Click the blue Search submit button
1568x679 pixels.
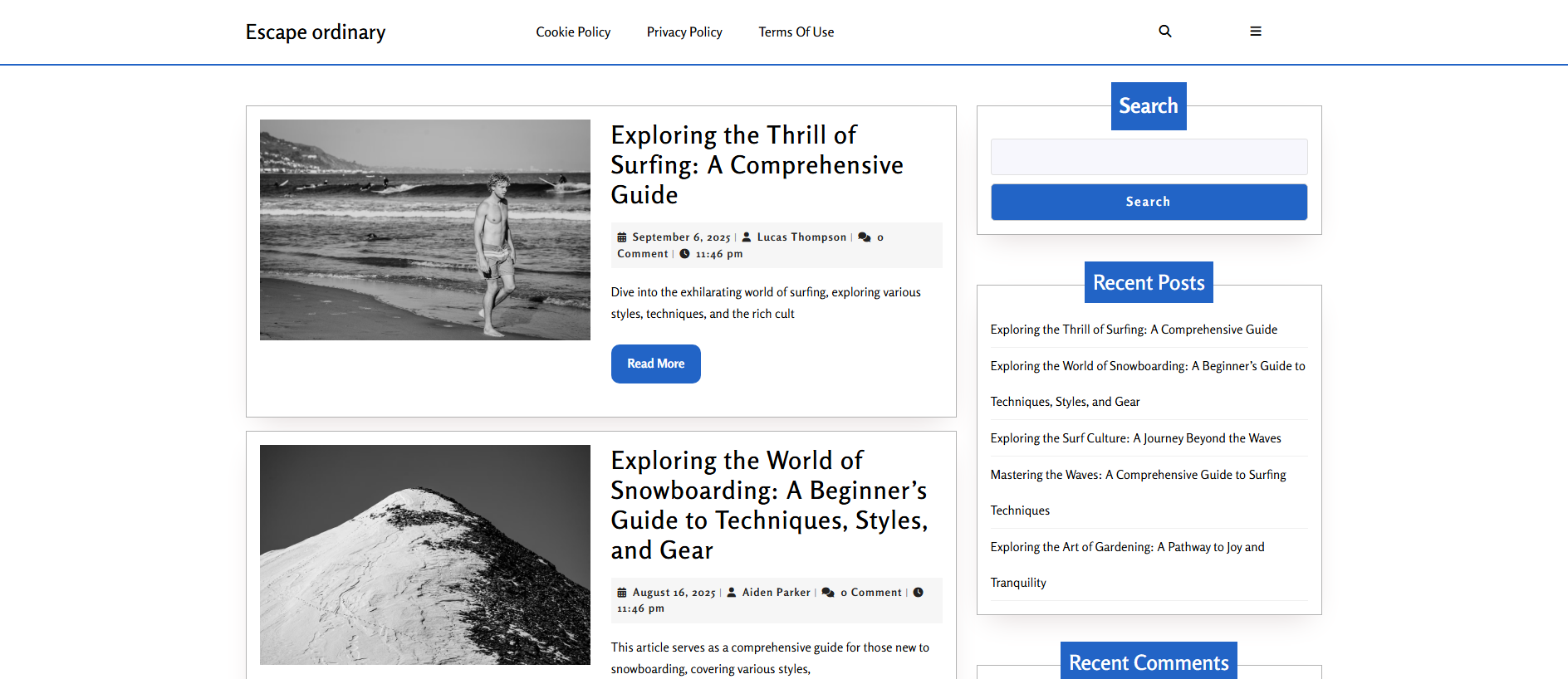[1149, 202]
